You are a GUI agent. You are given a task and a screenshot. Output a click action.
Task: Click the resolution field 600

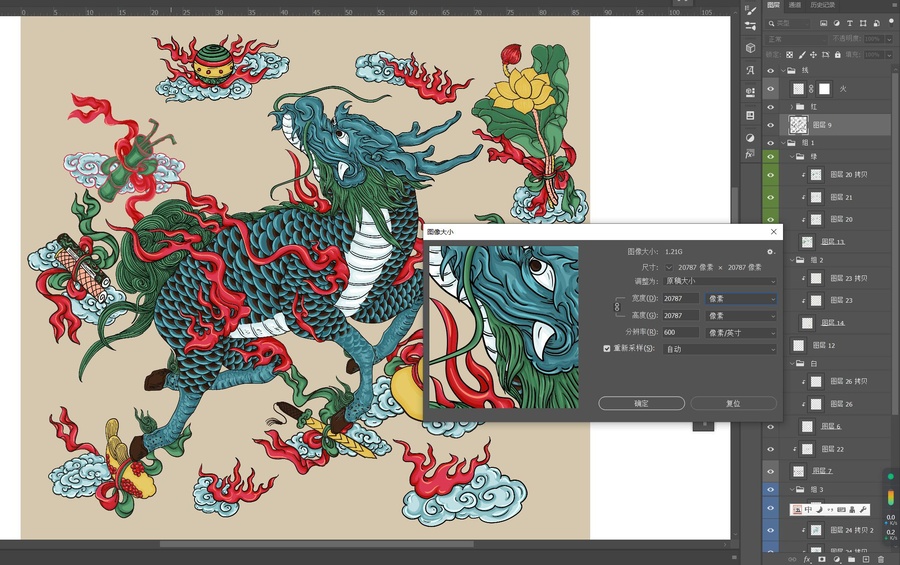[x=681, y=332]
